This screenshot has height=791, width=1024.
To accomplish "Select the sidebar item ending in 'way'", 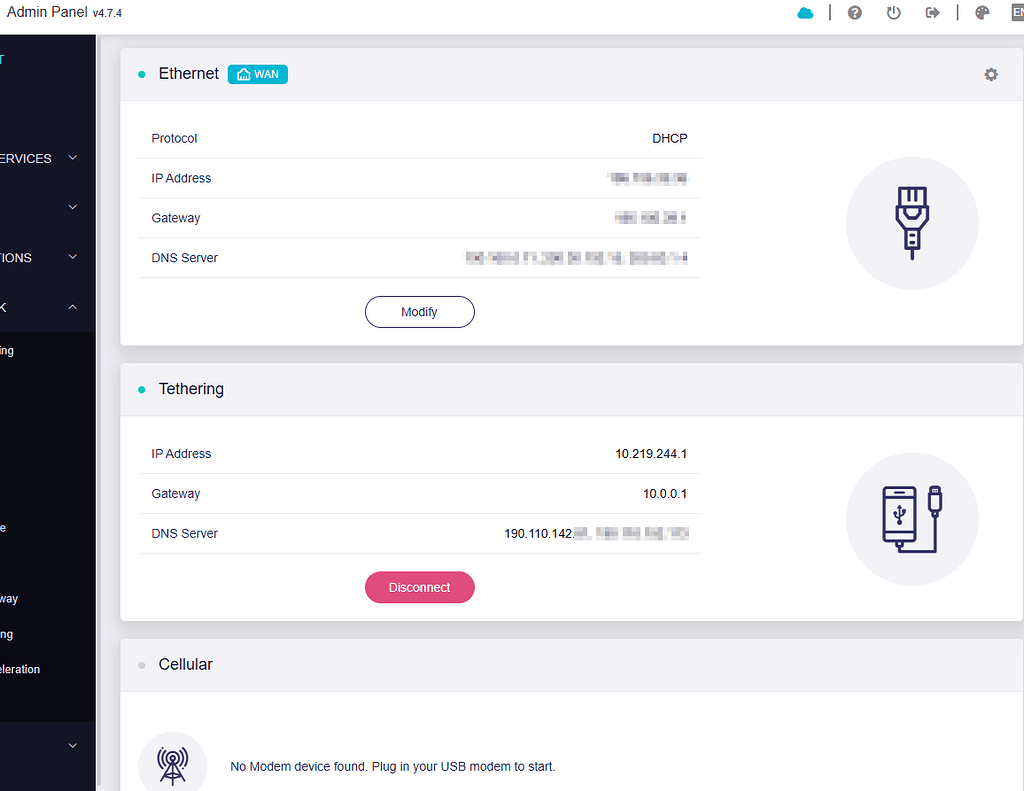I will (x=9, y=599).
